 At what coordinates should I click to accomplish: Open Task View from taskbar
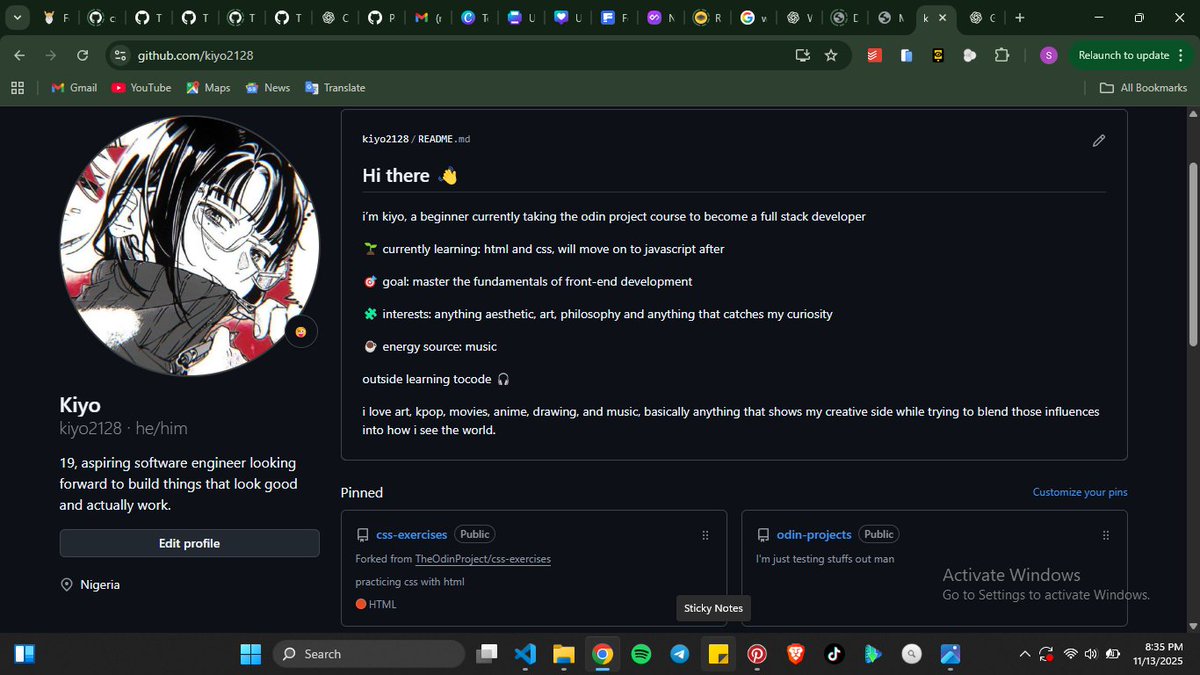(487, 654)
